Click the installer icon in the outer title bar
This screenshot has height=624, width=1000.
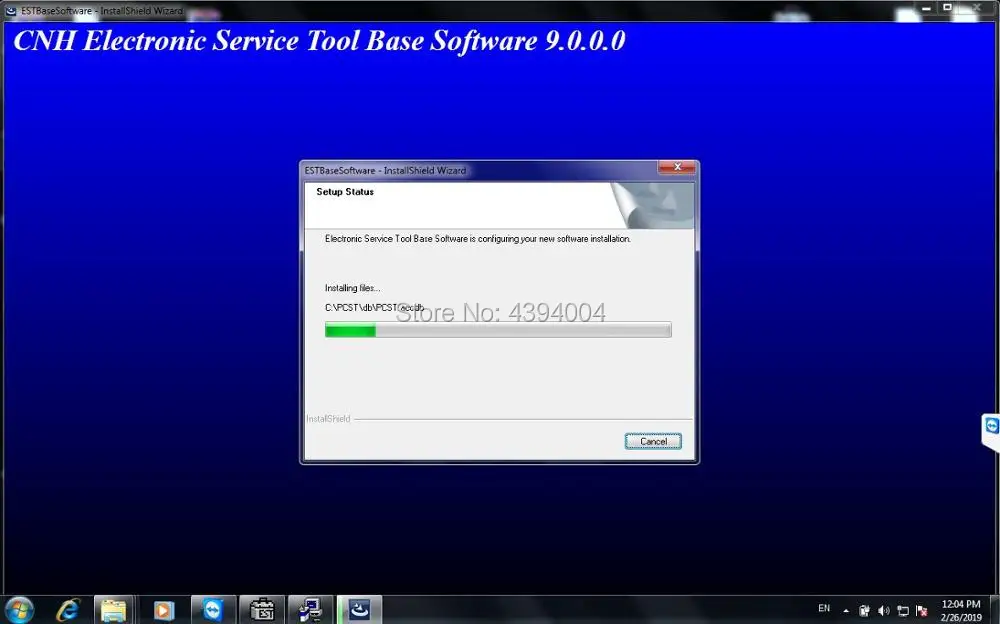(x=11, y=10)
